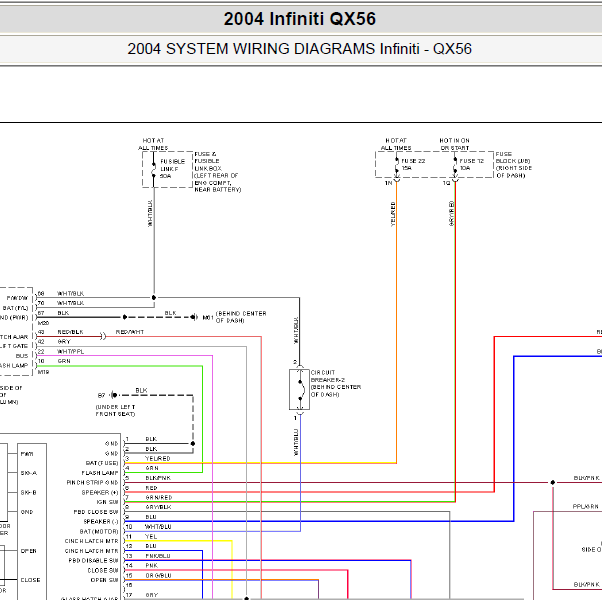Viewport: 602px width, 600px height.
Task: Click 'WHT/BLU' wire label at pin 10
Action: 158,527
